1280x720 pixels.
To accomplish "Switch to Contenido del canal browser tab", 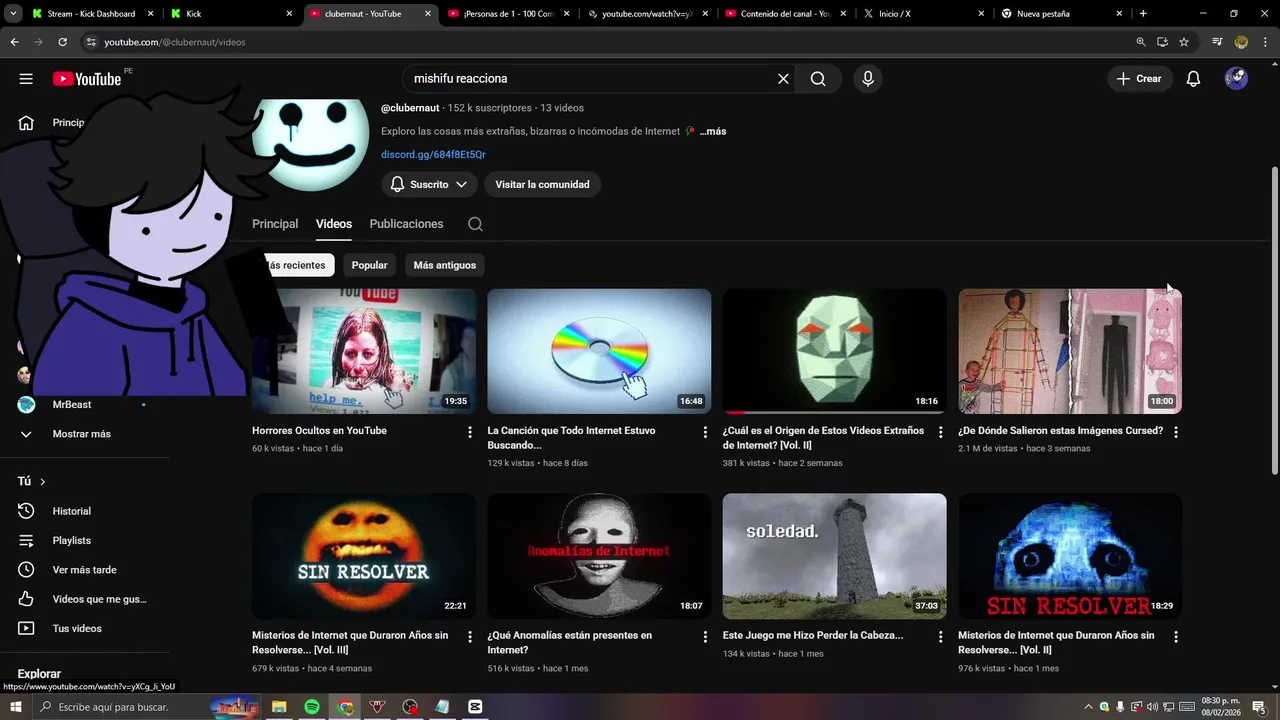I will (785, 14).
